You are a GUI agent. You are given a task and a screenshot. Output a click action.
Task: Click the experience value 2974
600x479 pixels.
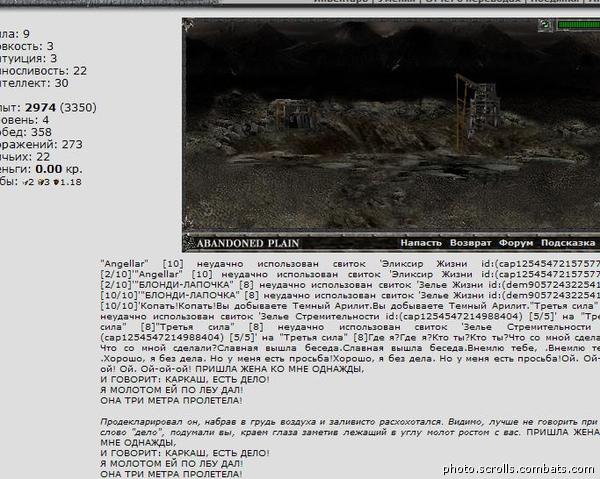(x=41, y=108)
